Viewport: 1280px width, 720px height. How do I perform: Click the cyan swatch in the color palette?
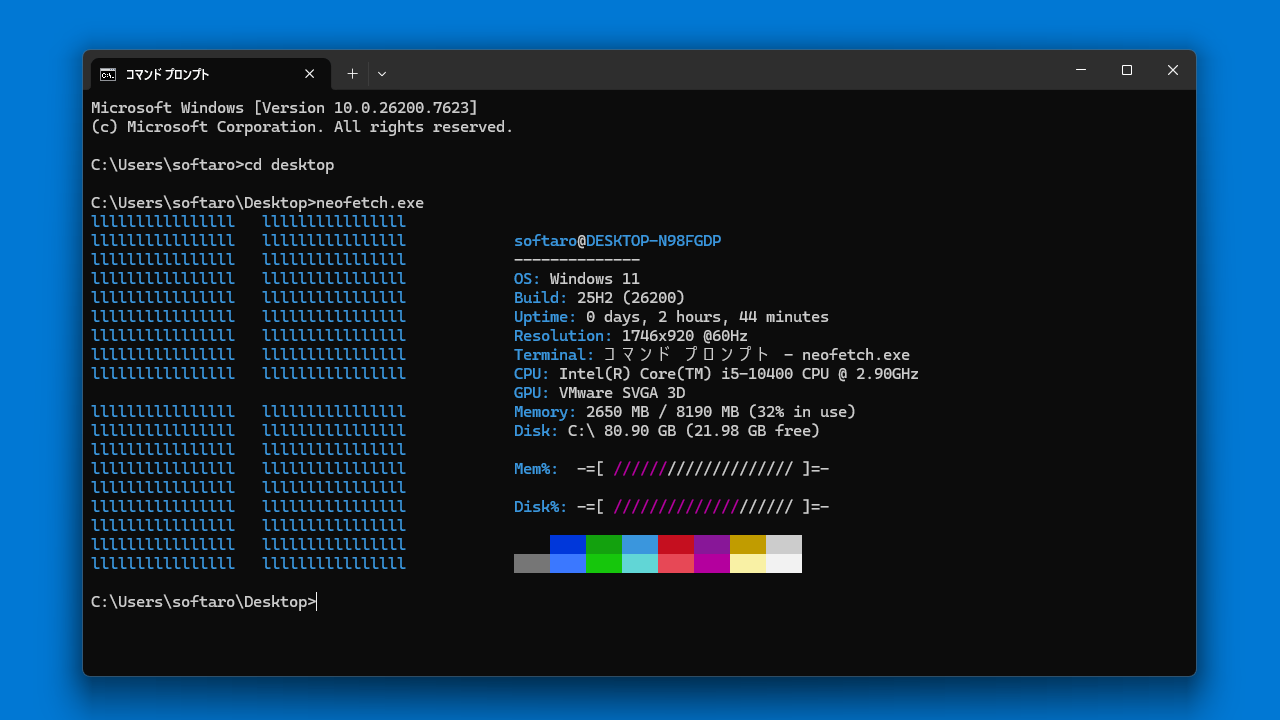tap(640, 554)
